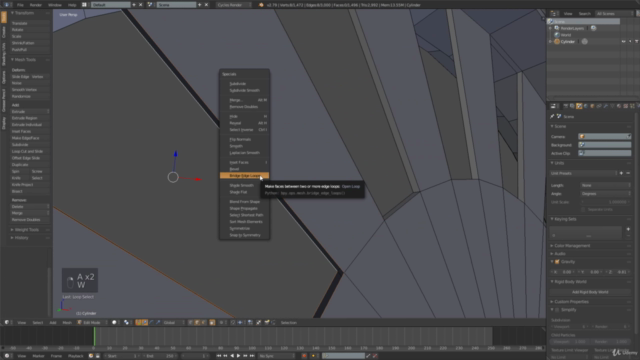Open the Render properties tab icon
The width and height of the screenshot is (640, 360).
[x=566, y=106]
